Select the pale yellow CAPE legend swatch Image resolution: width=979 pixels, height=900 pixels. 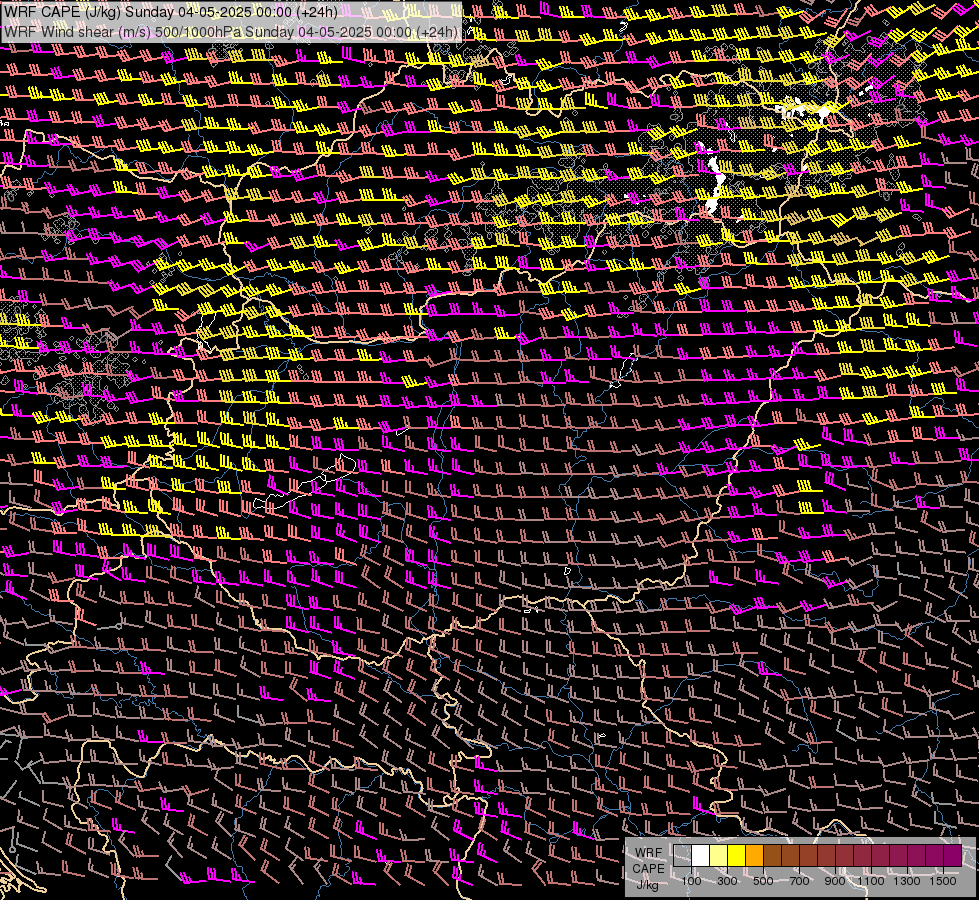coord(719,856)
